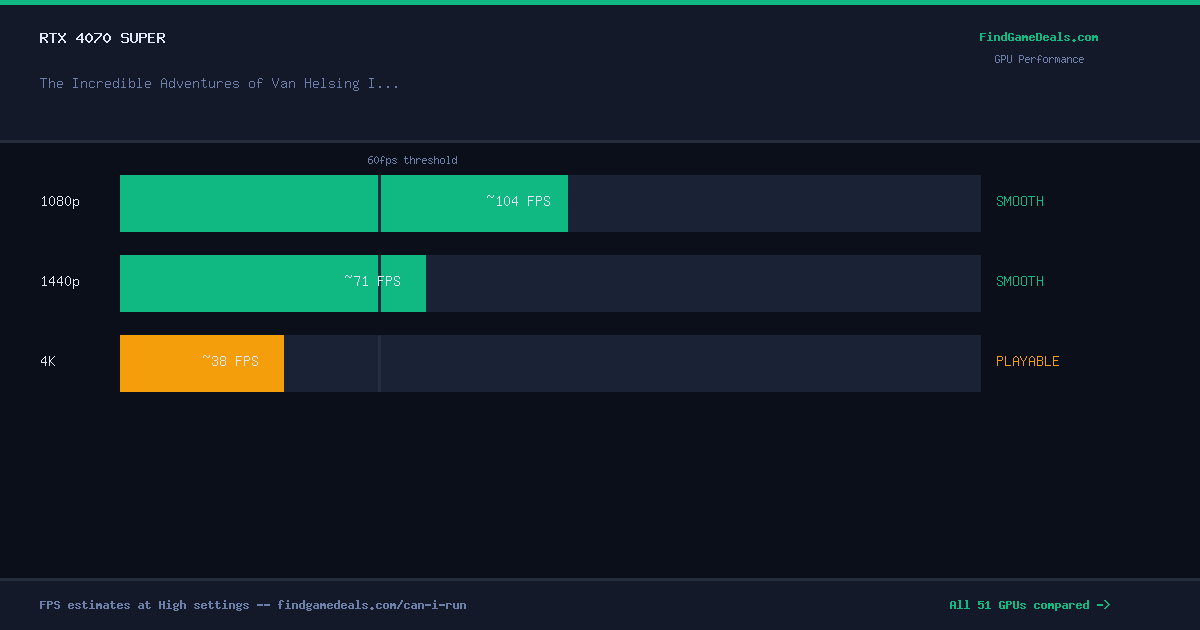Select the 1440p resolution label
The width and height of the screenshot is (1200, 630).
click(60, 281)
